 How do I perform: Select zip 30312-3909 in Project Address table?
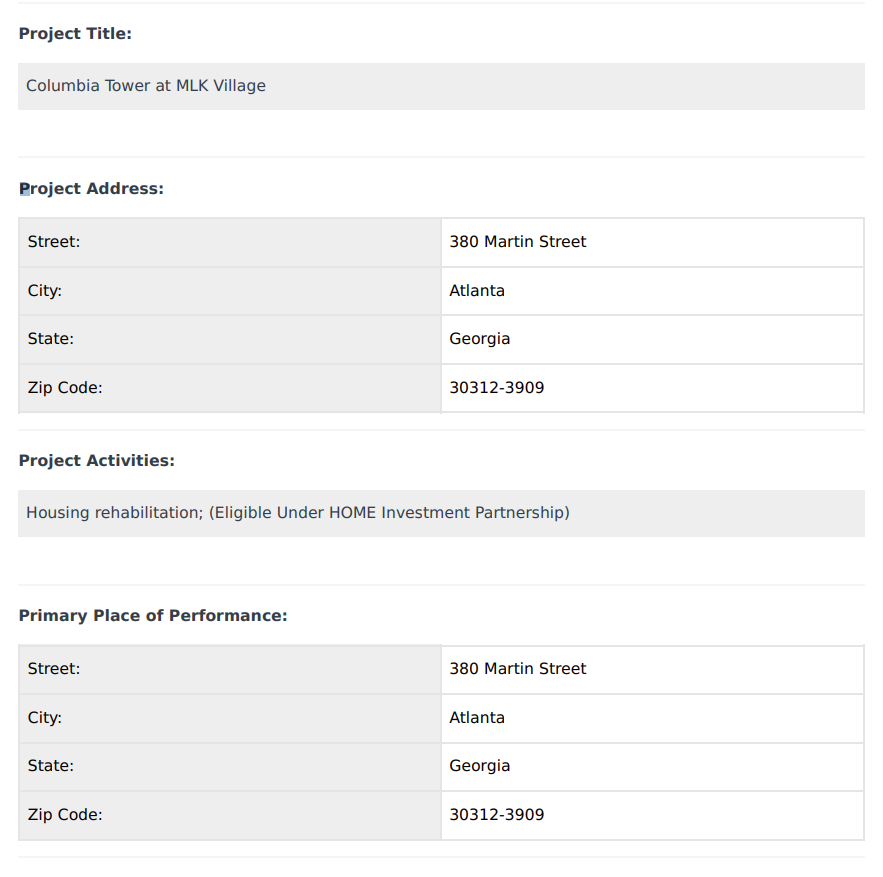(x=497, y=388)
